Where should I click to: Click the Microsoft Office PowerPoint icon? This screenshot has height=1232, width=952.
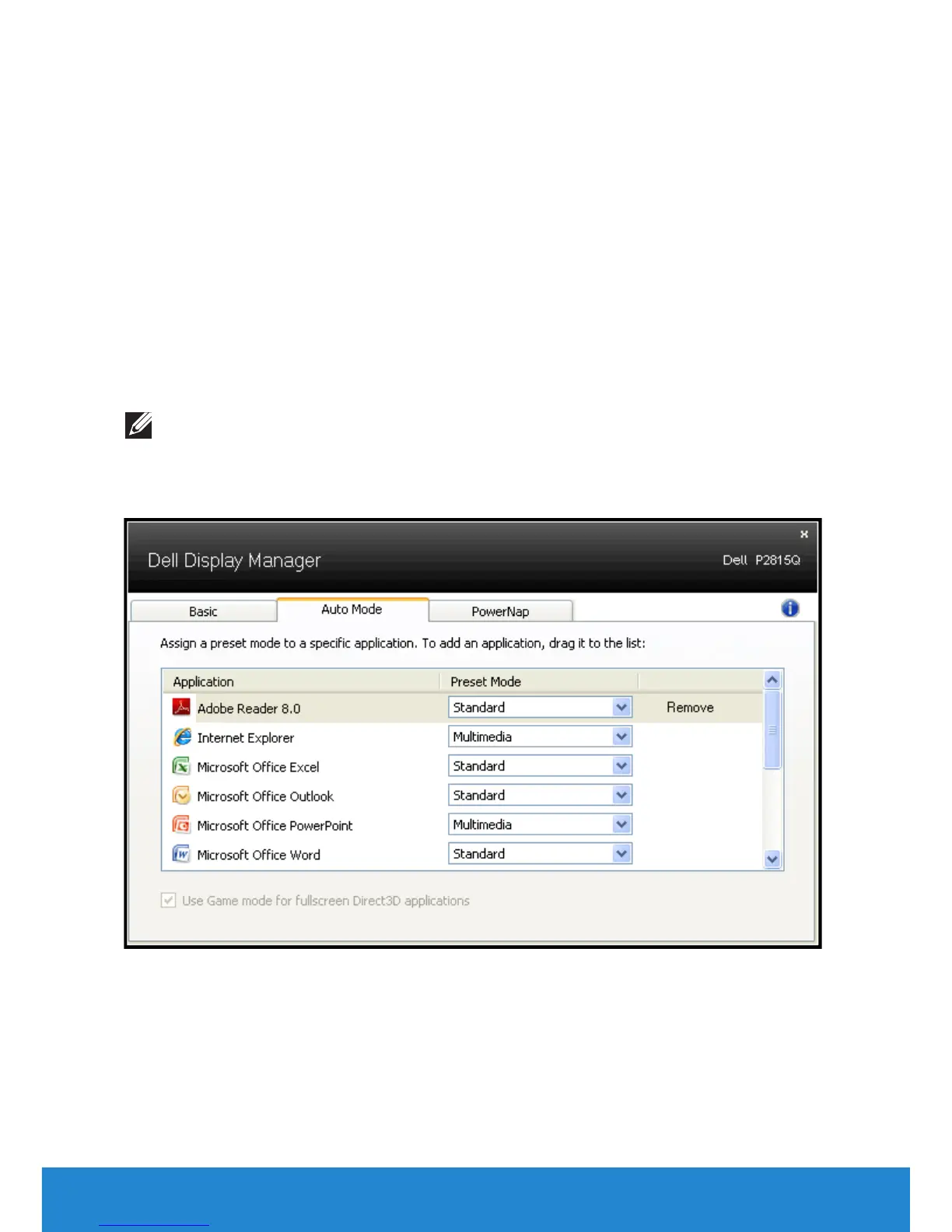point(181,824)
